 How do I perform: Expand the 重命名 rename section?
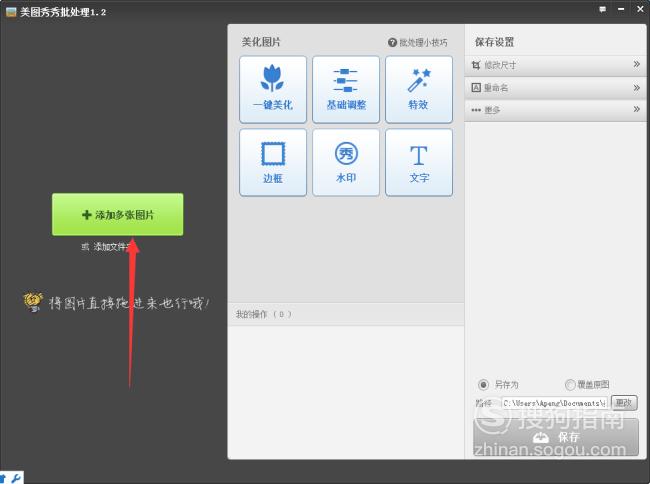(555, 88)
